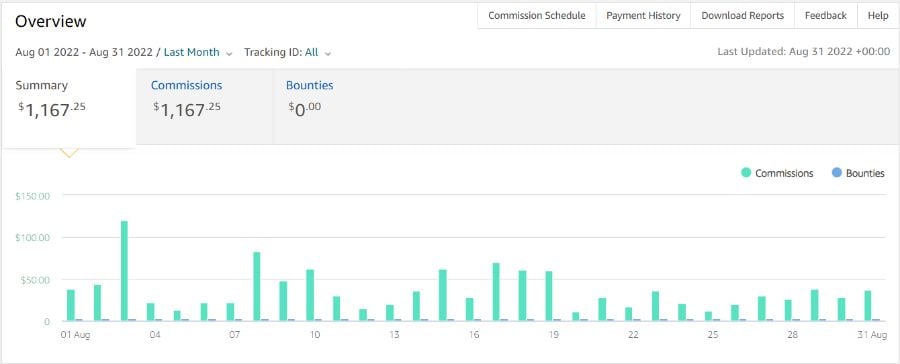
Task: Click the tallest commission bar on Aug 03
Action: 124,271
